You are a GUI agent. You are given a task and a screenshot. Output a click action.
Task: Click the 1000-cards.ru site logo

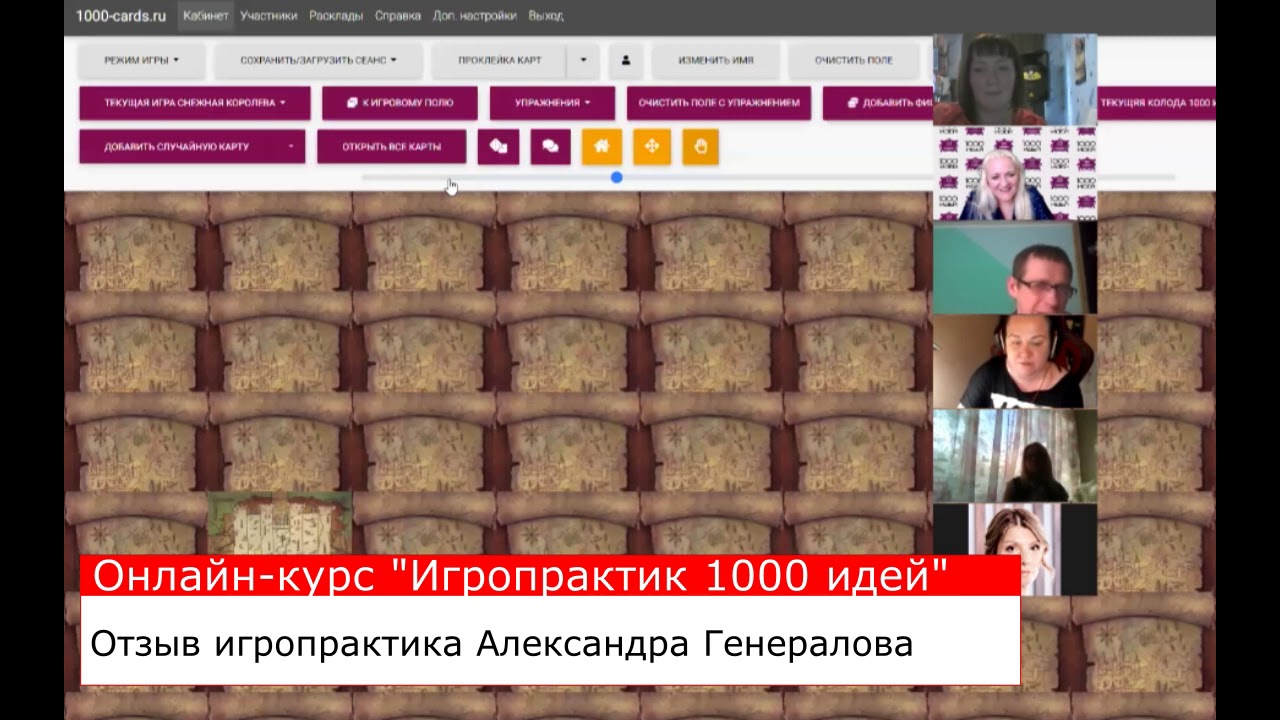(121, 16)
